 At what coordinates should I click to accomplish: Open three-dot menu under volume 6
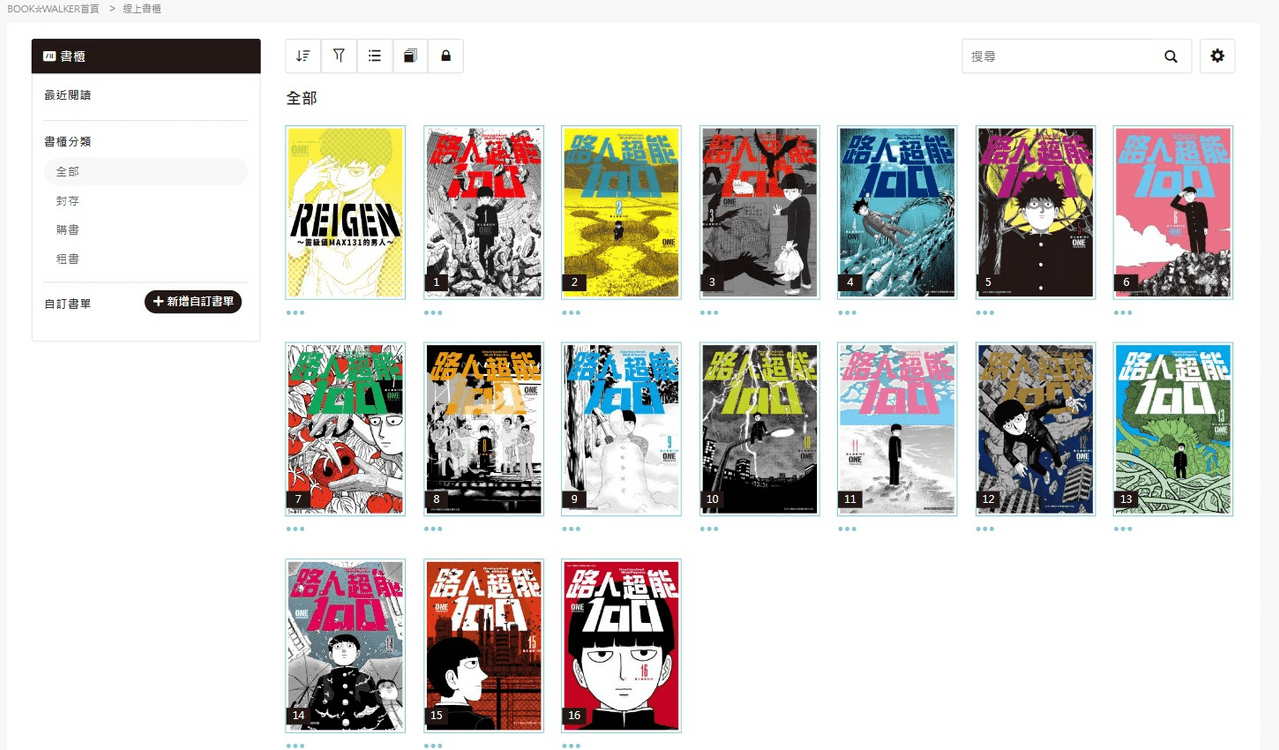click(x=1123, y=313)
